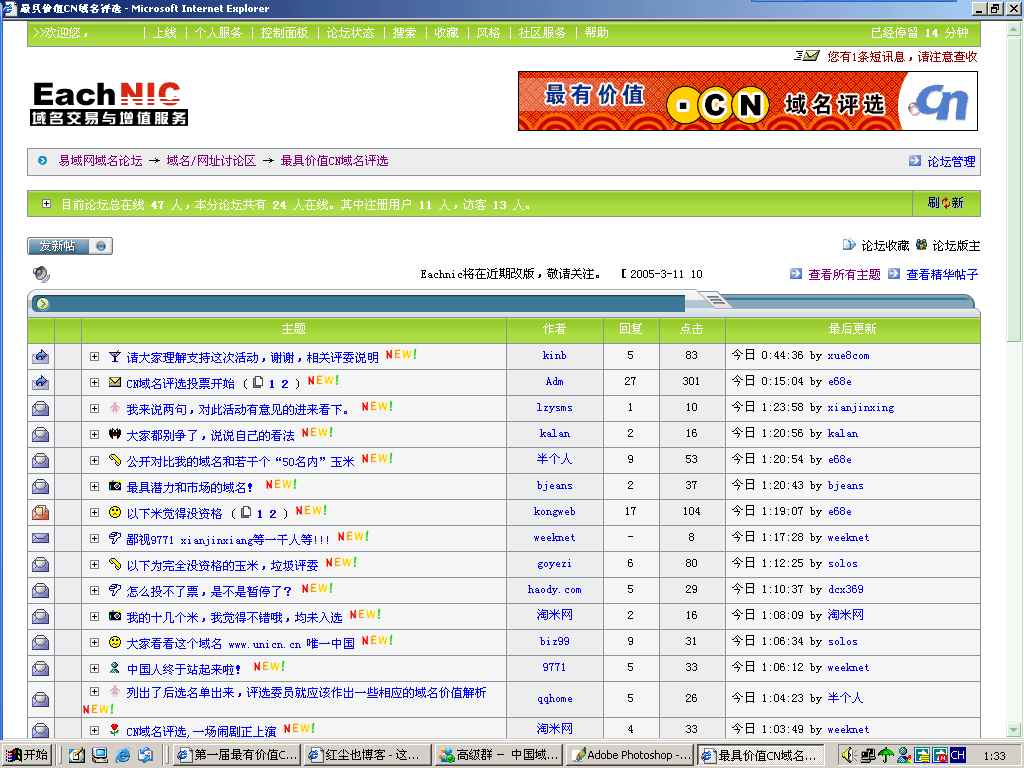Click the speaker announcement icon

pyautogui.click(x=41, y=274)
